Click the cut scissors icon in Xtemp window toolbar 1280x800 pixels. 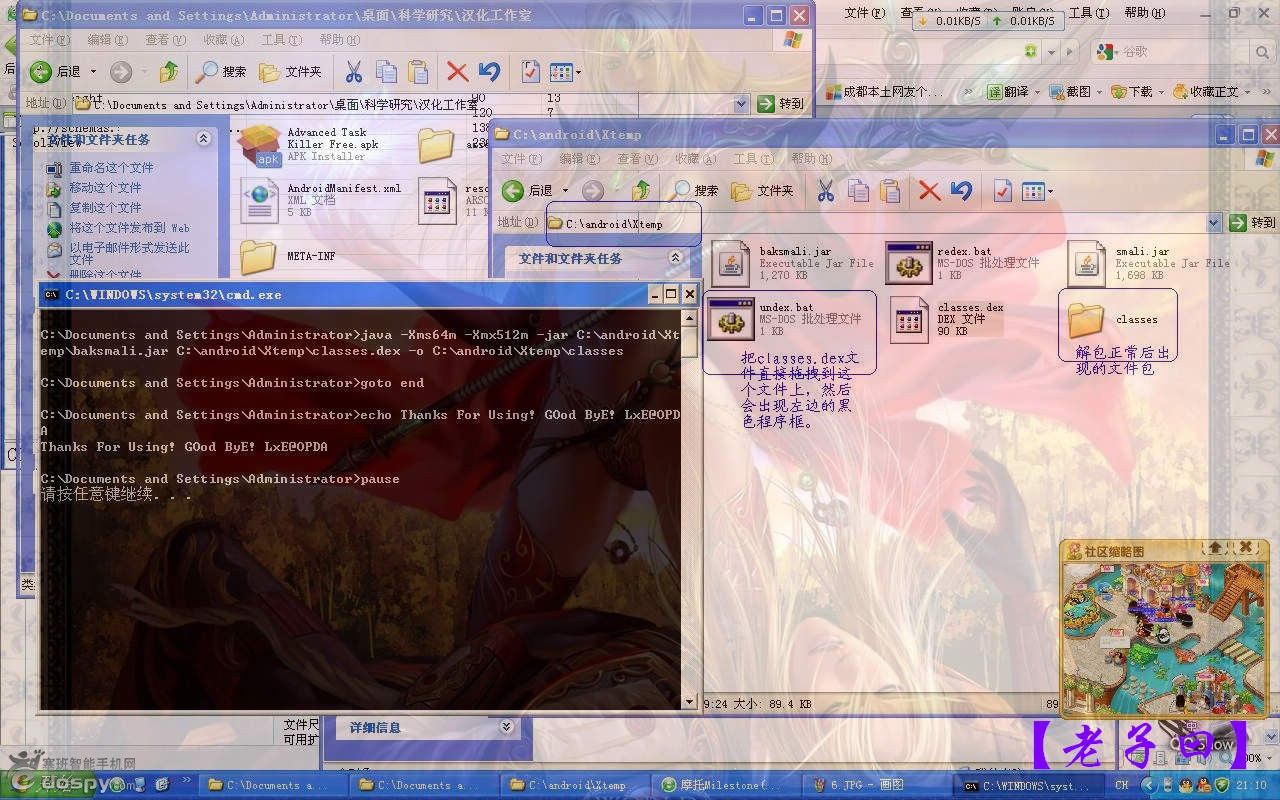[x=825, y=190]
